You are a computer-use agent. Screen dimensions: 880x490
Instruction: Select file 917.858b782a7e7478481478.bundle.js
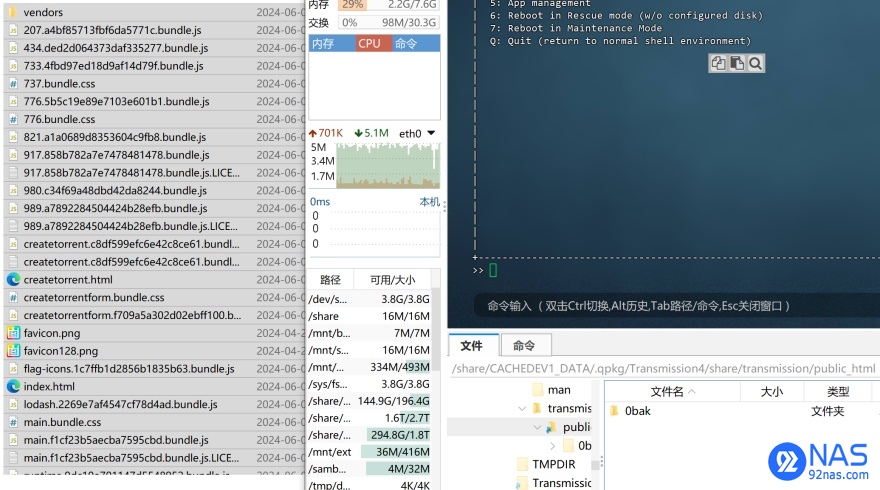tap(154, 155)
